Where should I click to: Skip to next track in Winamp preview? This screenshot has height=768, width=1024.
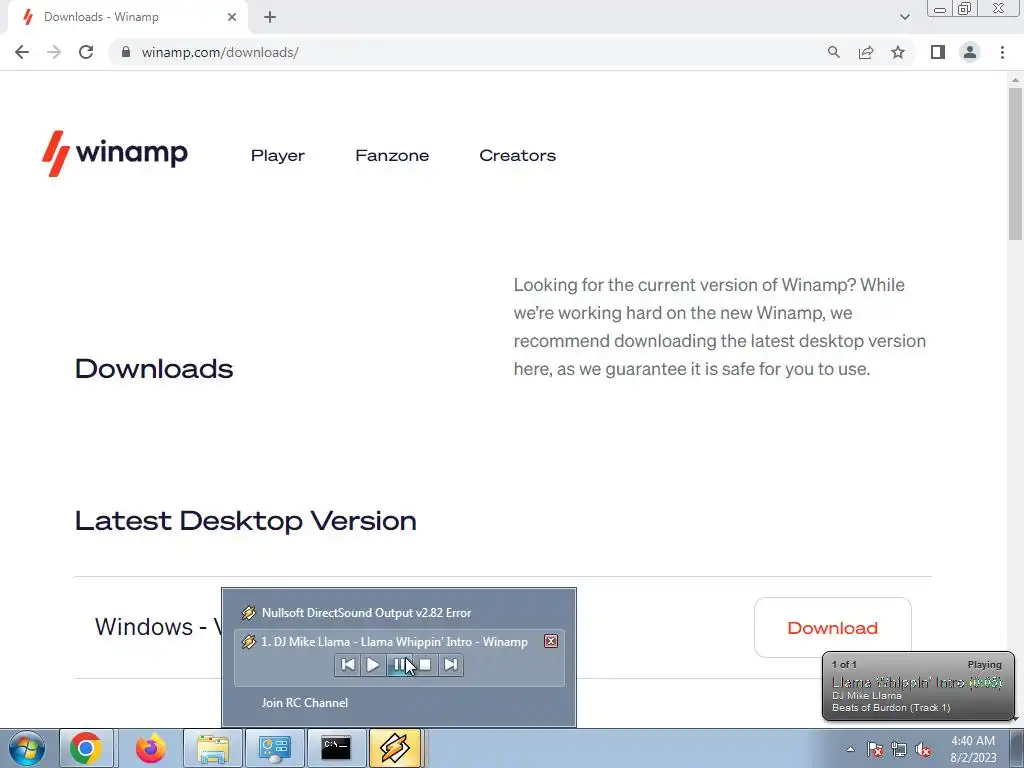click(451, 665)
